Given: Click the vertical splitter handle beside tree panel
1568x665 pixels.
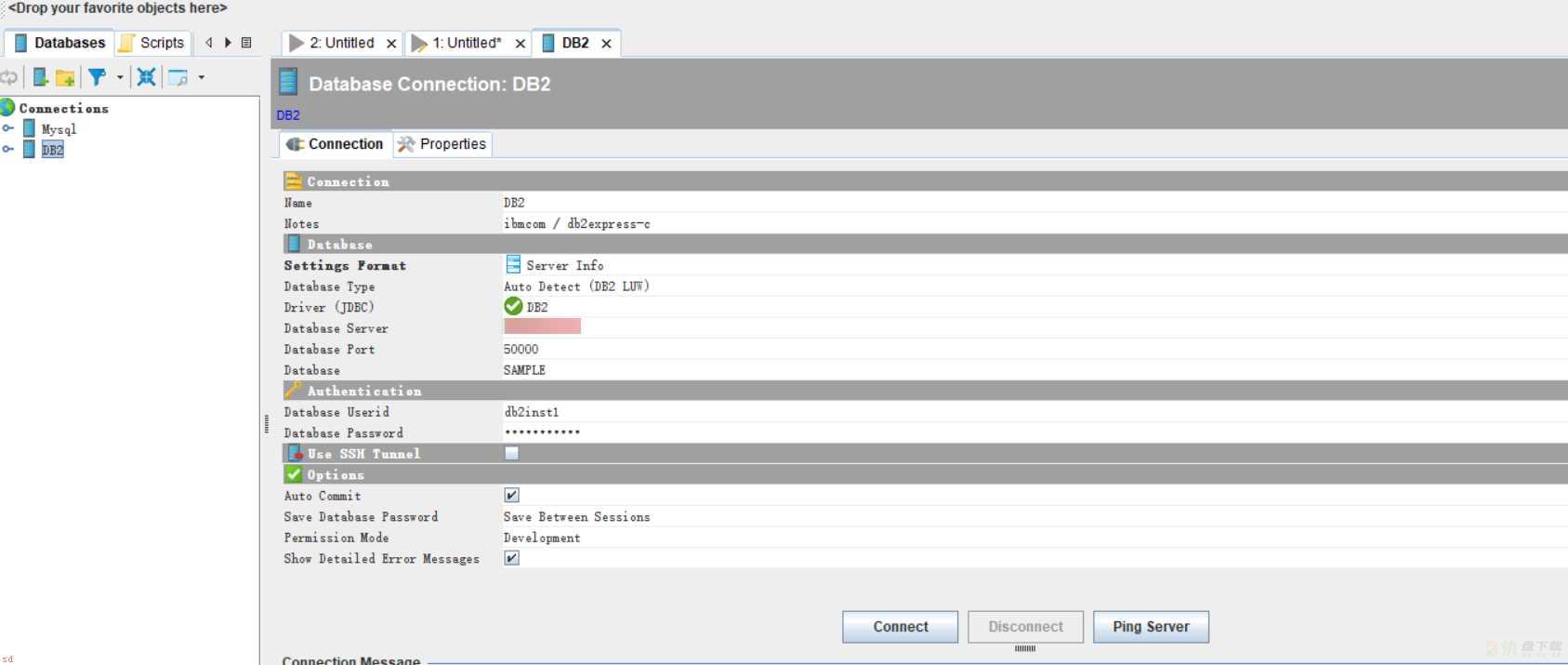Looking at the screenshot, I should coord(266,424).
